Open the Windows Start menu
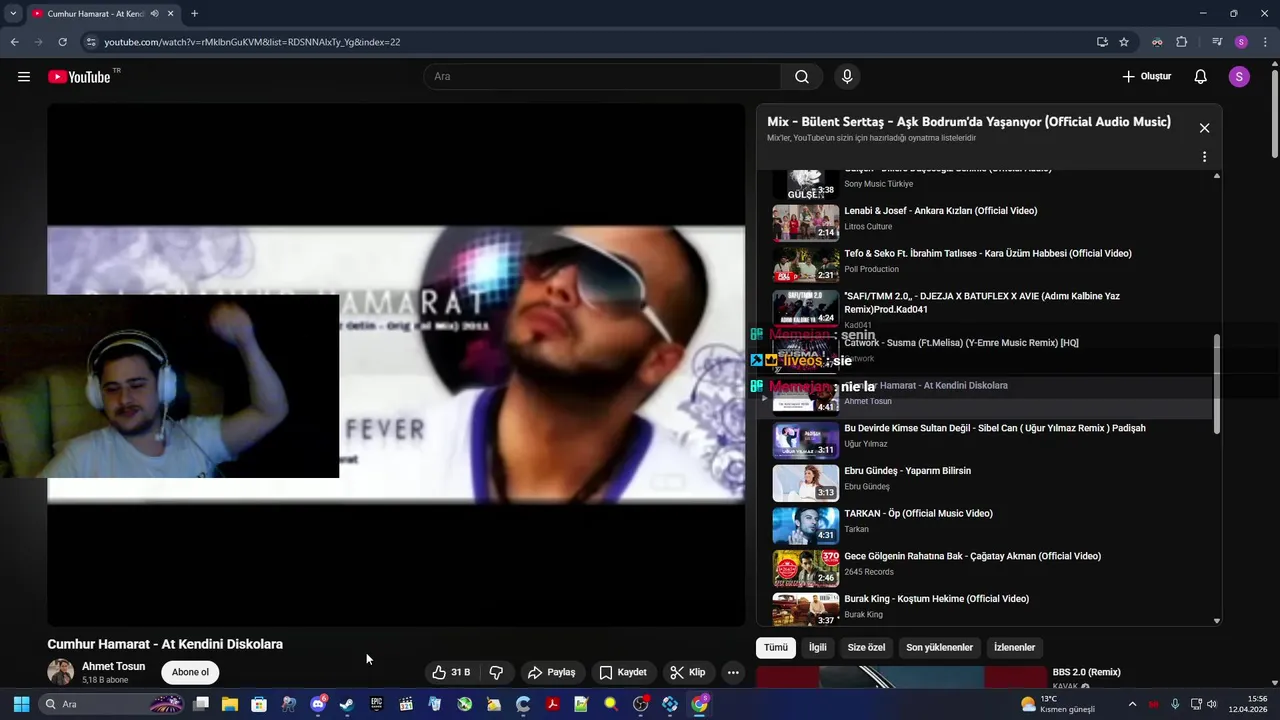 pos(21,704)
